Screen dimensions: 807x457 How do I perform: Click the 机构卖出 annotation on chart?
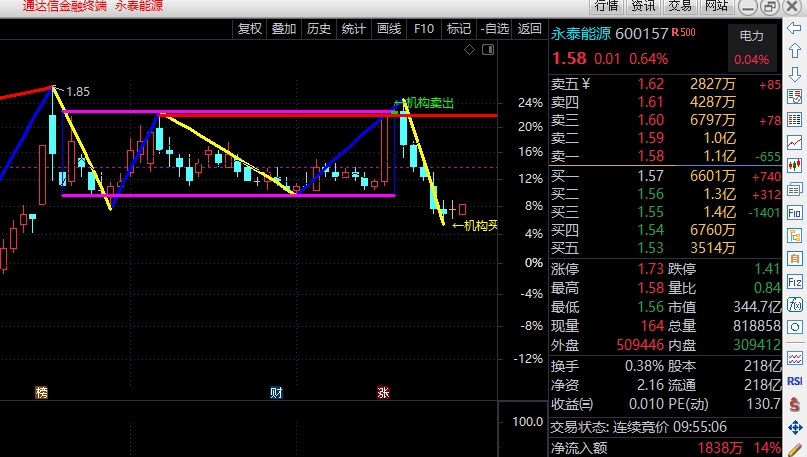tap(429, 103)
